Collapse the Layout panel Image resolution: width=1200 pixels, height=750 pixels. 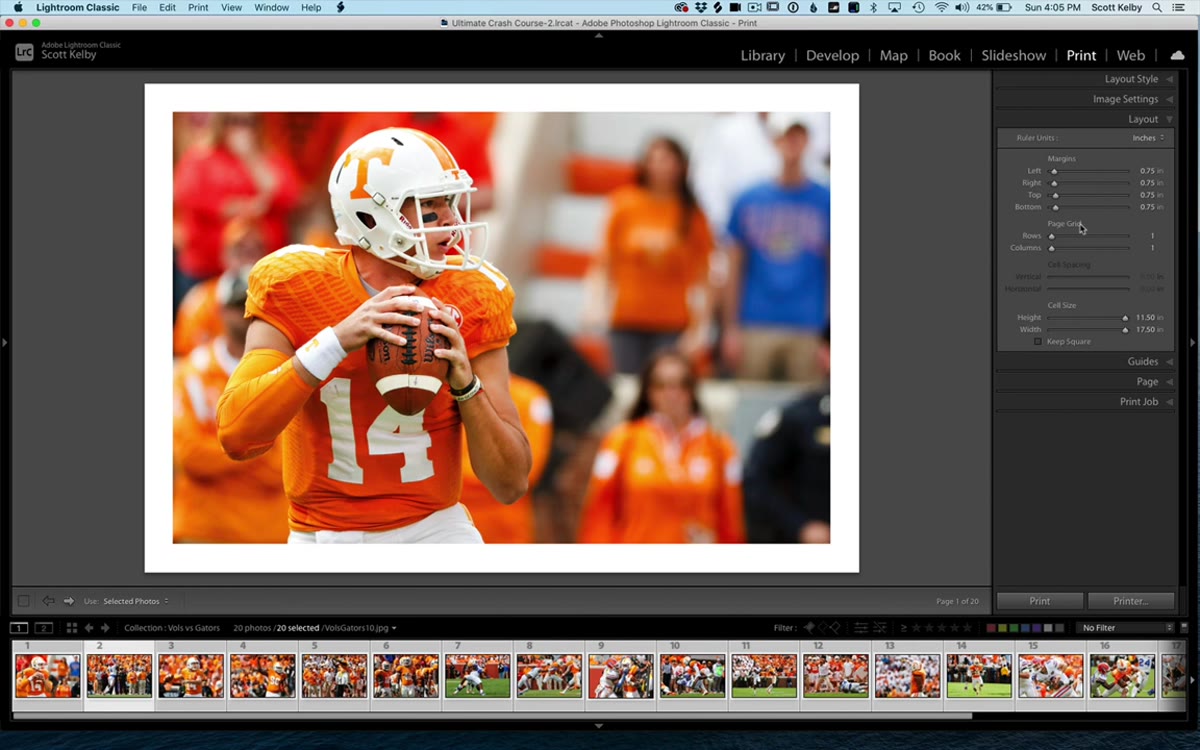click(x=1169, y=119)
